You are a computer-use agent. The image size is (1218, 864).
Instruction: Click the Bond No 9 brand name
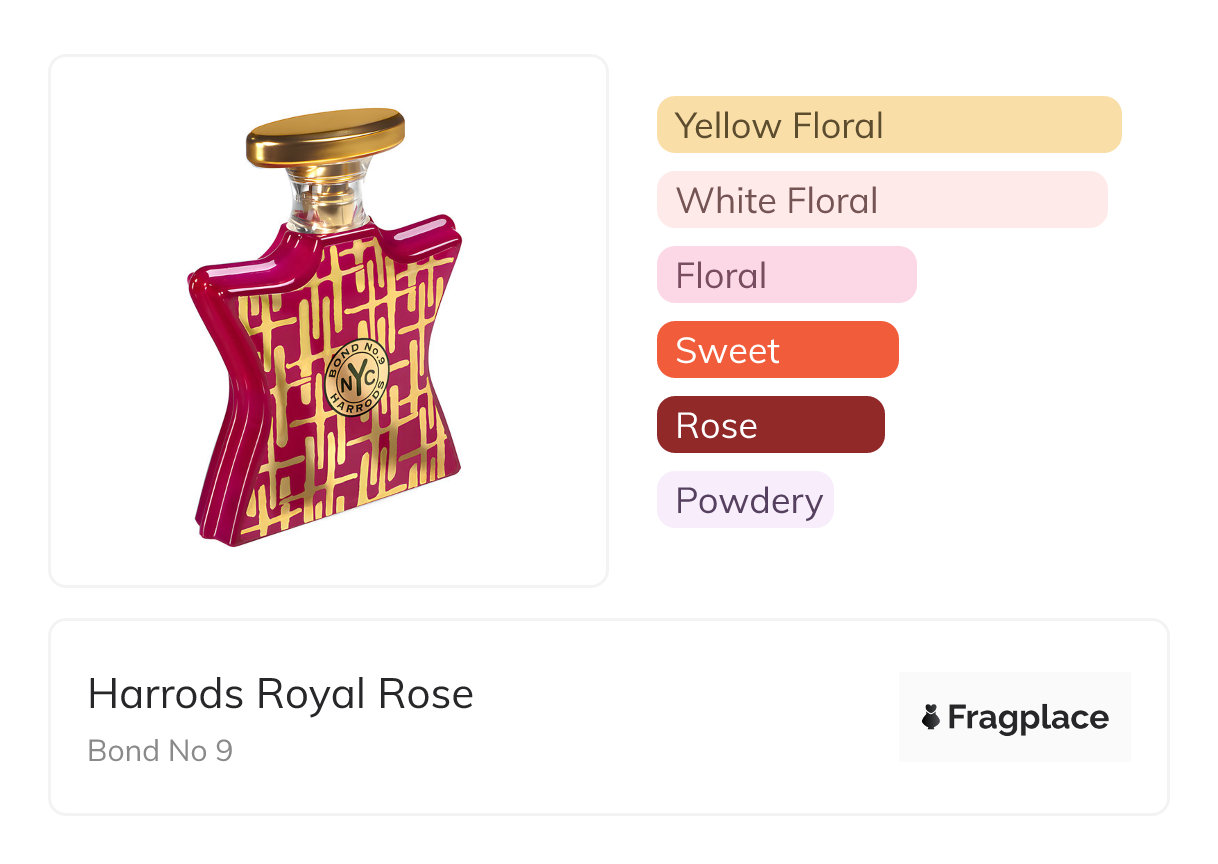tap(160, 750)
